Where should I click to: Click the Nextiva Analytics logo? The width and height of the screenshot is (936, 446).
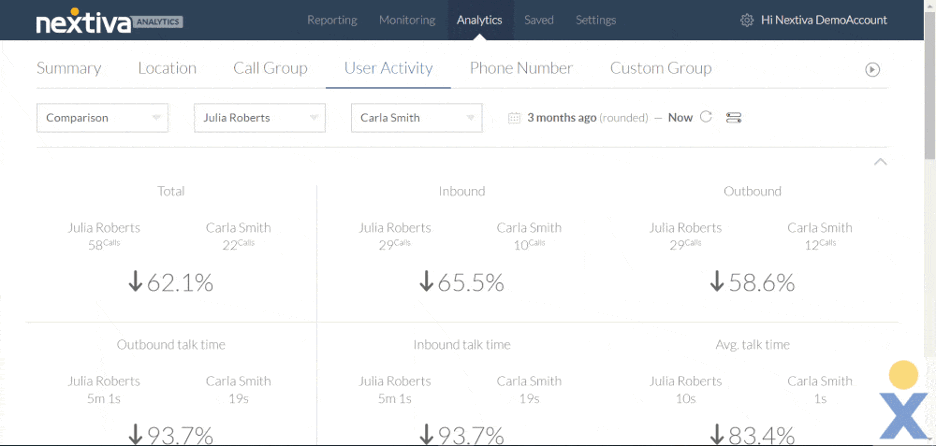click(109, 22)
